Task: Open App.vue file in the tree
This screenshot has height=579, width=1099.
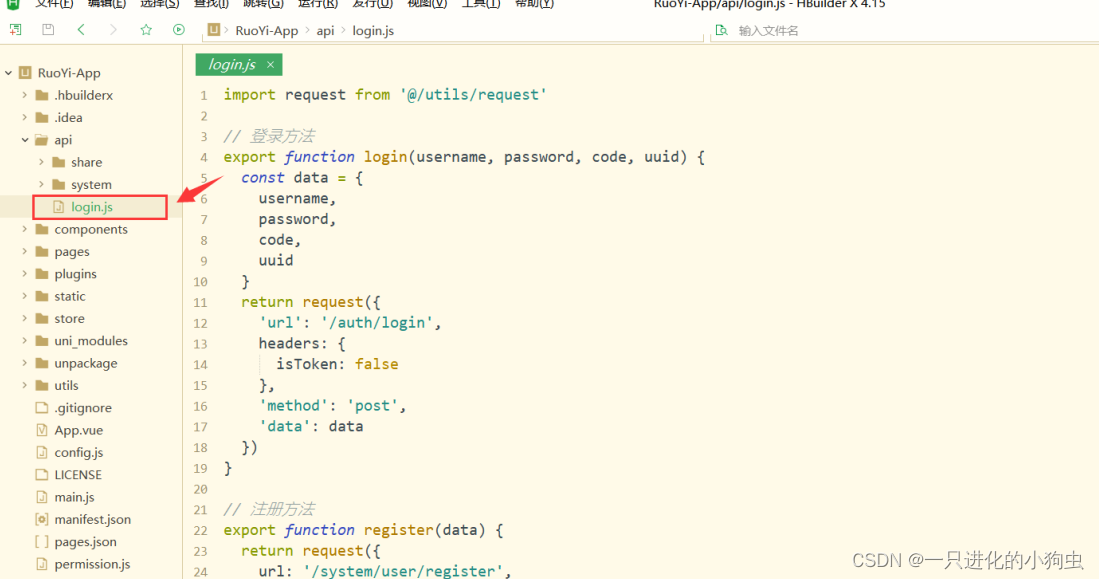Action: [80, 430]
